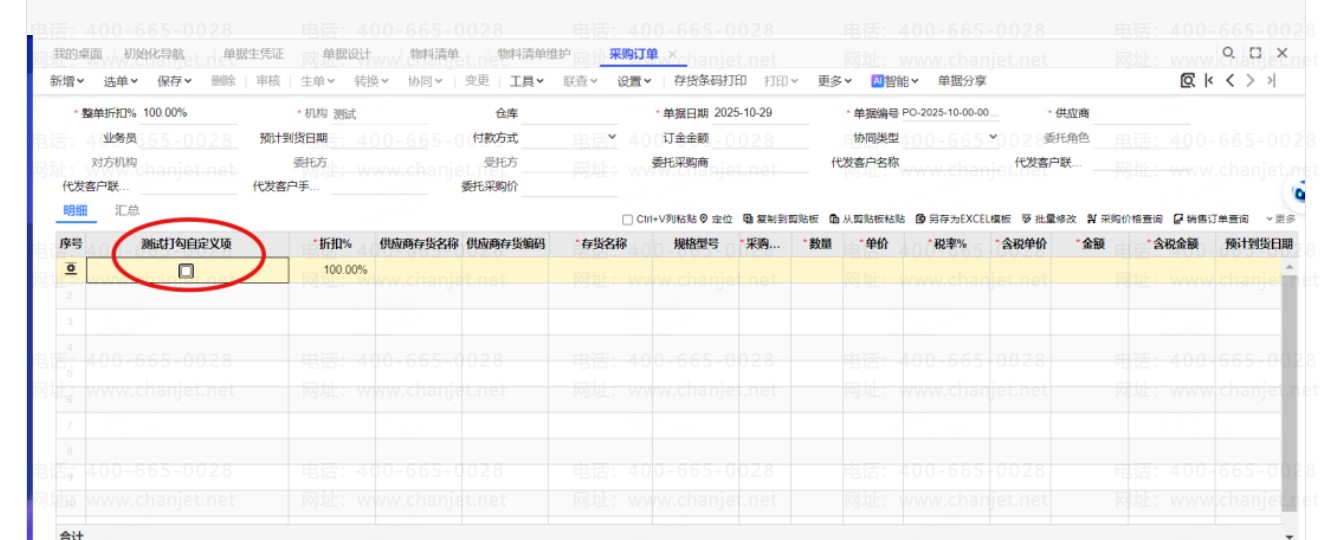Viewport: 1331px width, 540px height.
Task: Open the 生单 dropdown
Action: (319, 81)
